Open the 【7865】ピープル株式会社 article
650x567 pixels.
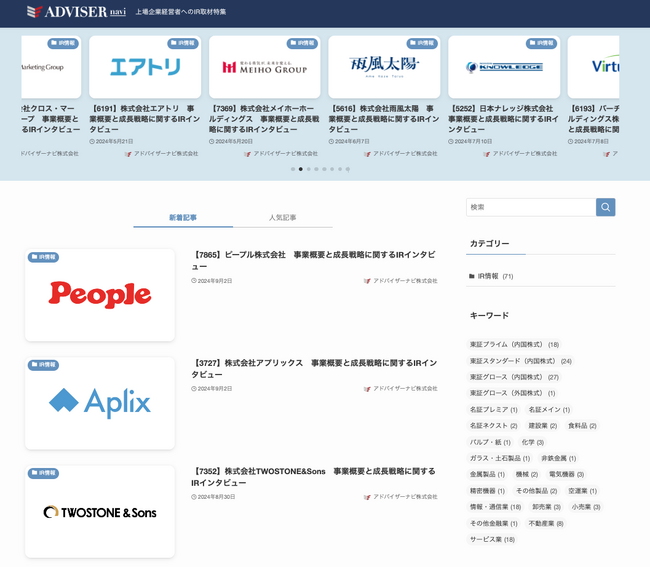313,260
